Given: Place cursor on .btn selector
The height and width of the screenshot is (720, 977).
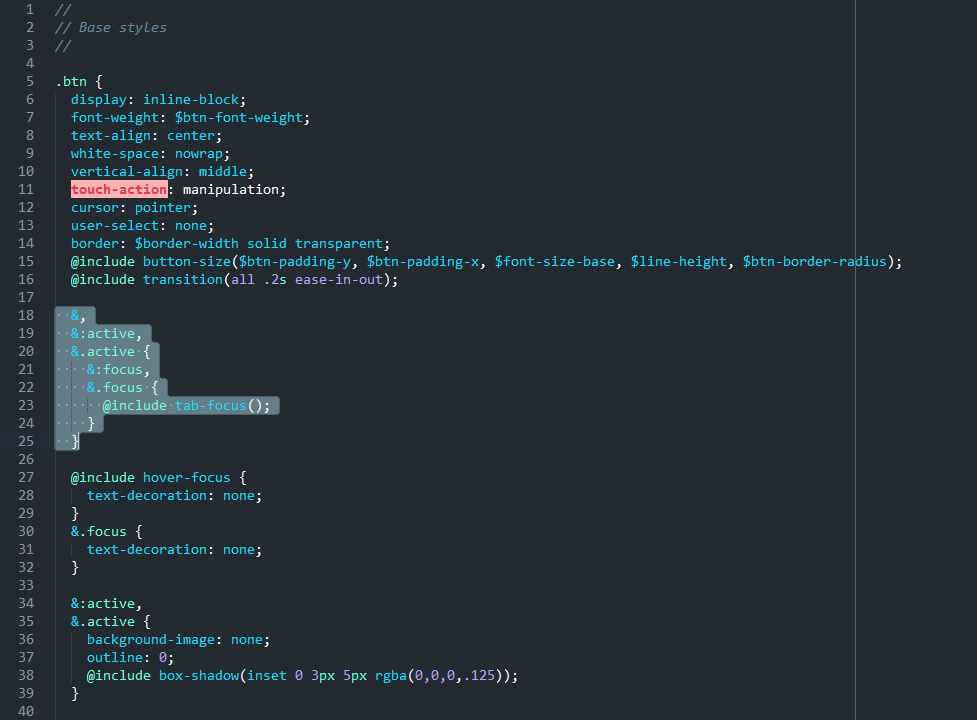Looking at the screenshot, I should [x=71, y=82].
